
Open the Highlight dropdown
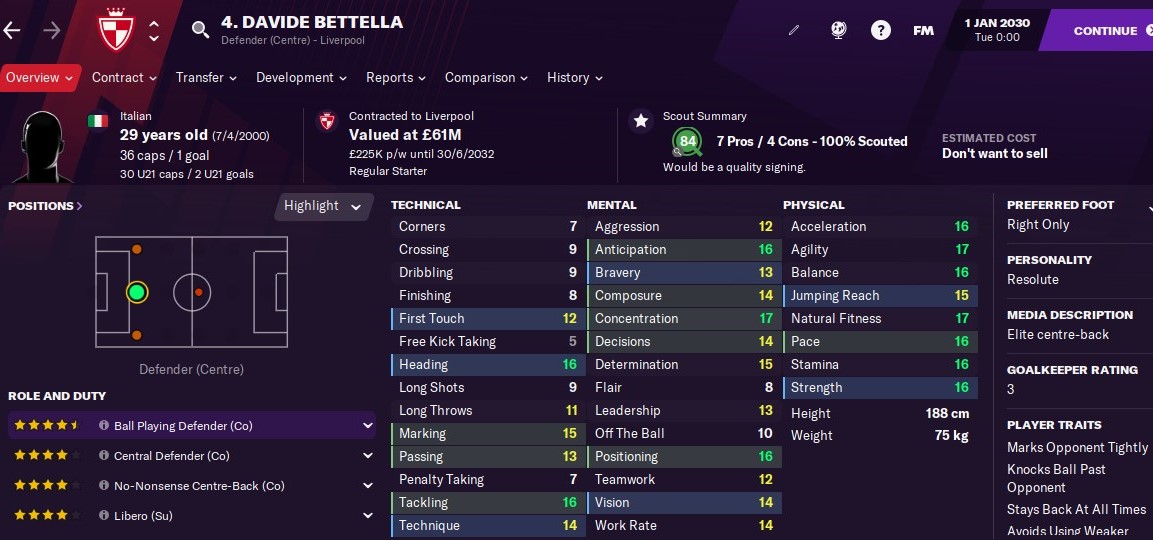point(323,206)
